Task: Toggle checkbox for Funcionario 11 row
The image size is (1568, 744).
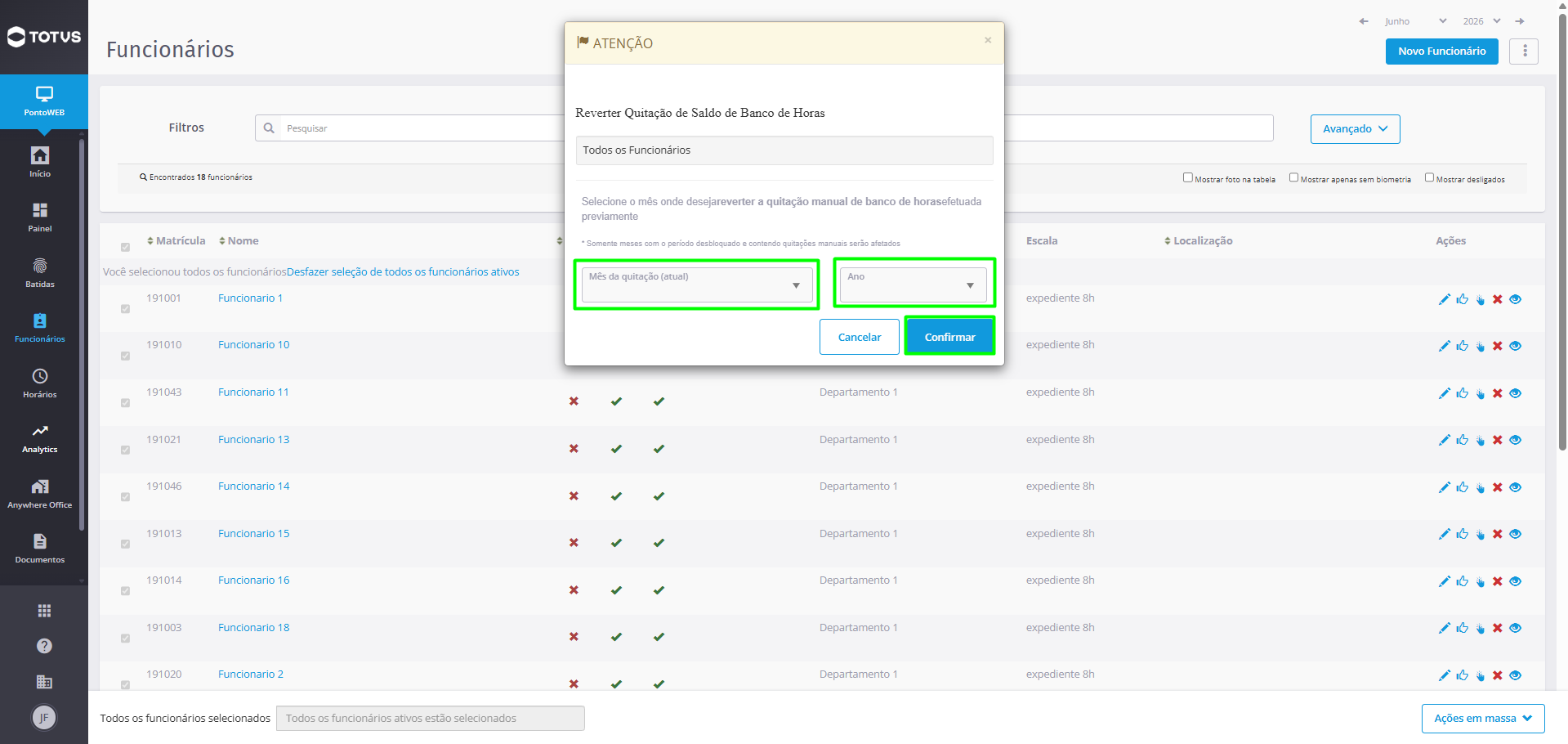Action: pyautogui.click(x=125, y=403)
